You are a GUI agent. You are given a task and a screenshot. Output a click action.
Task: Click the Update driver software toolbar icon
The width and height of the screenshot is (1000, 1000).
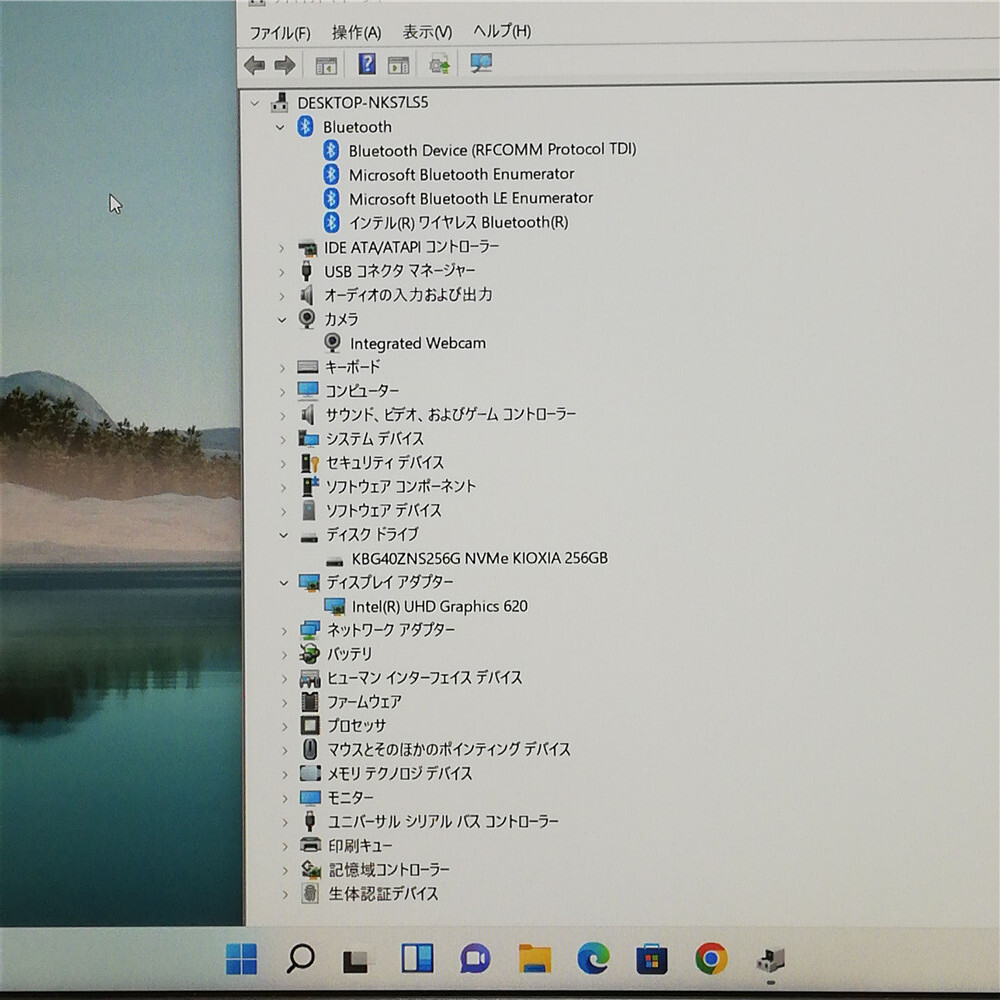coord(439,64)
